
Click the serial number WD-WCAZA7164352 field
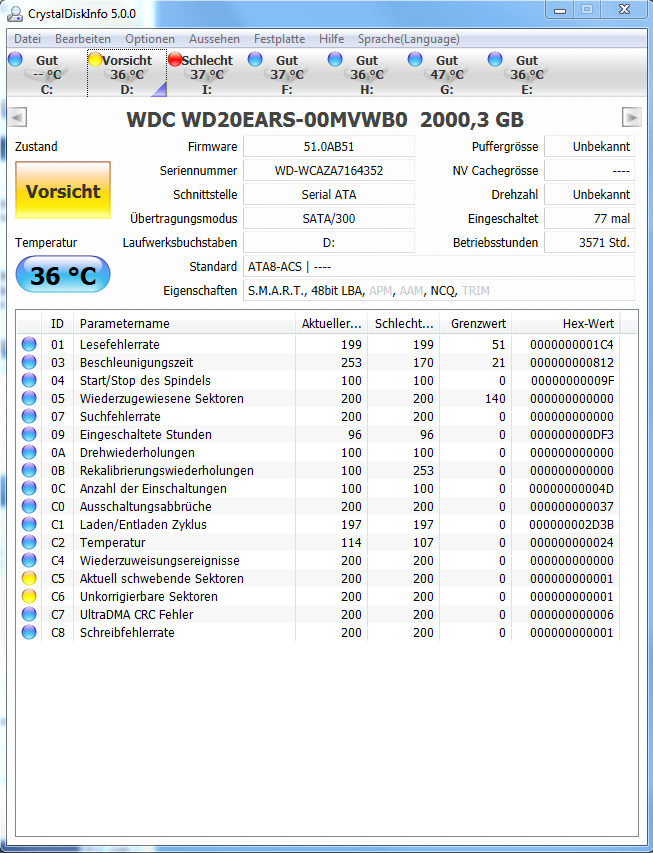pos(329,170)
